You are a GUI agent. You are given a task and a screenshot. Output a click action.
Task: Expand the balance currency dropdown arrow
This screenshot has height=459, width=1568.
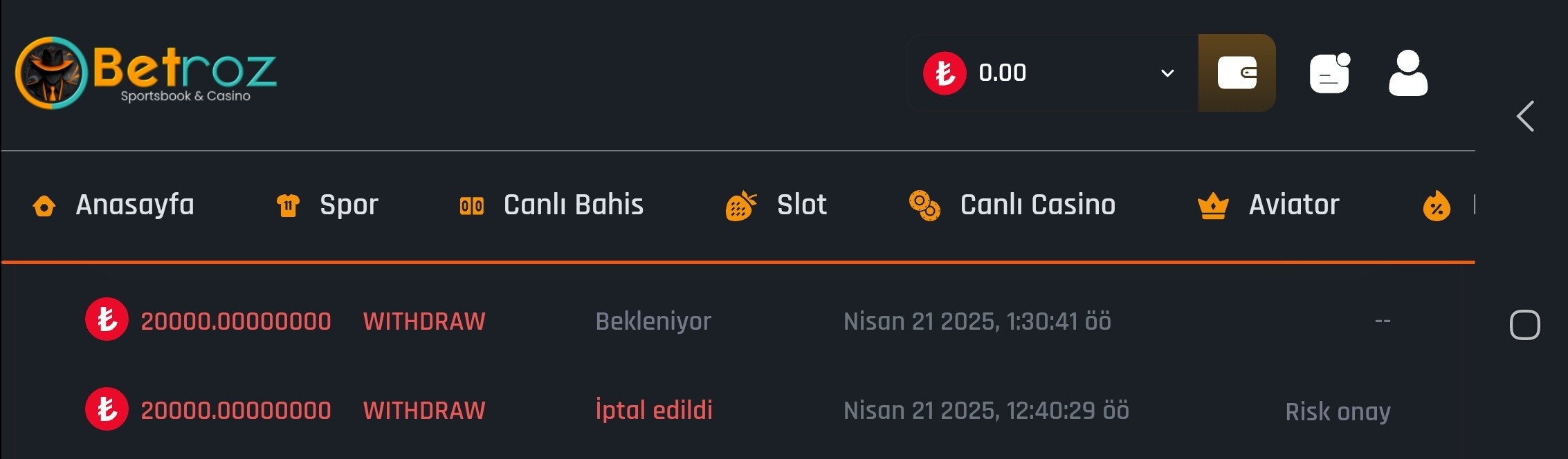1167,73
